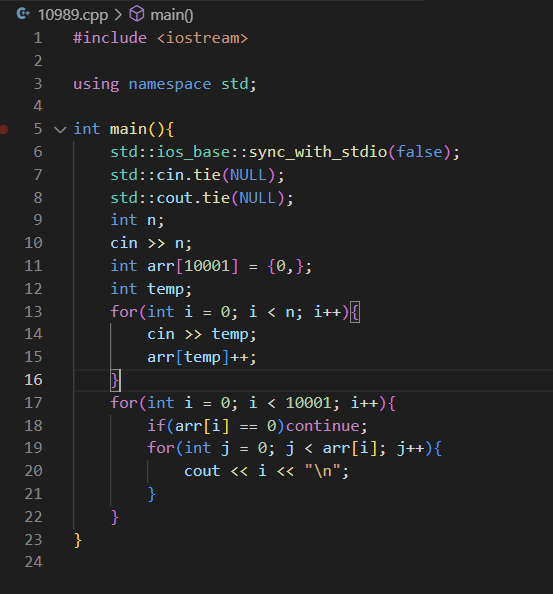Click the 'false' argument on line 6

(x=419, y=152)
